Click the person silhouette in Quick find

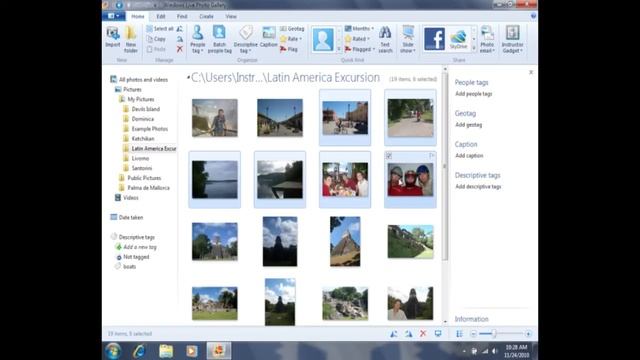[x=323, y=39]
